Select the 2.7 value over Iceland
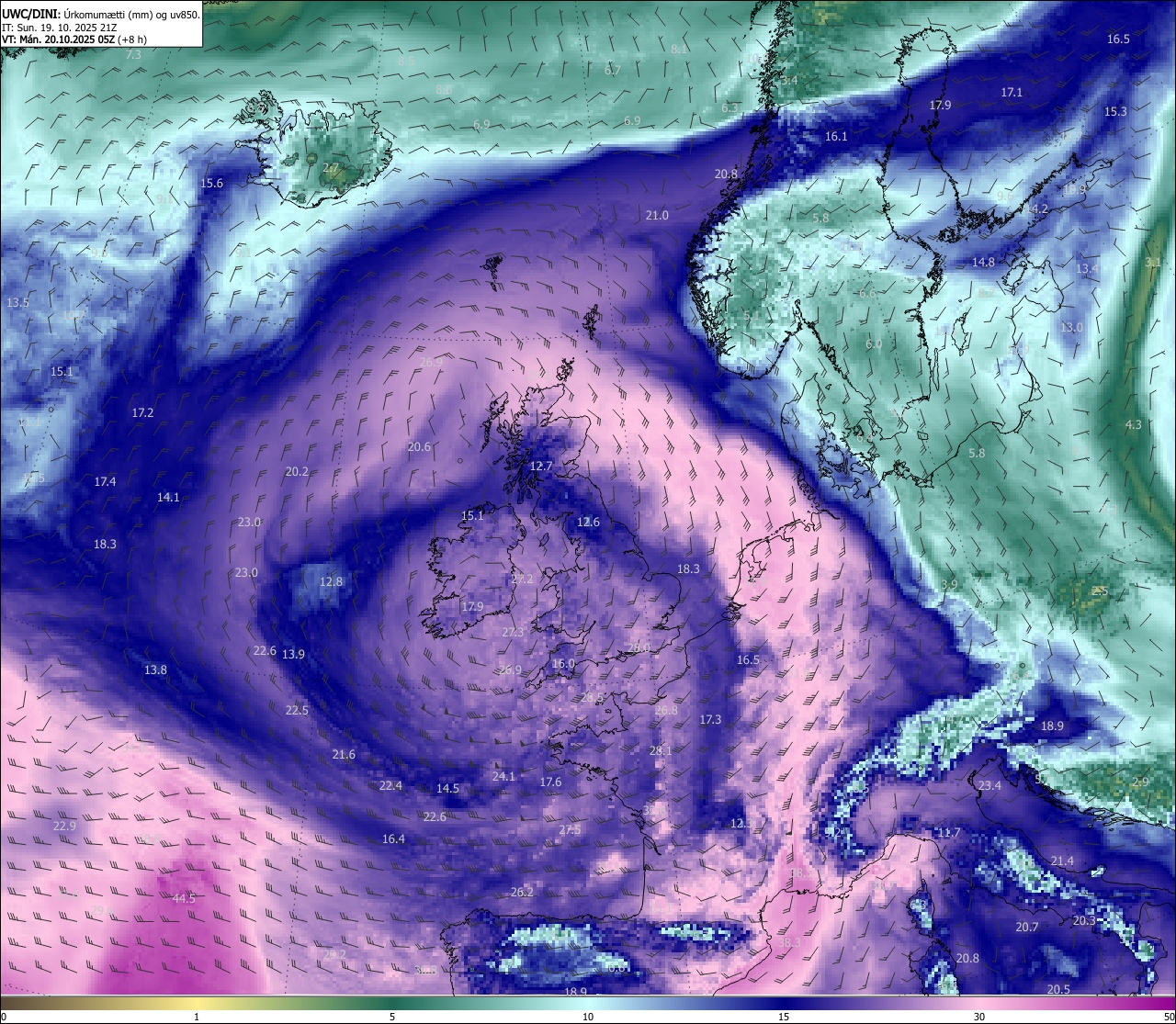Image resolution: width=1176 pixels, height=1024 pixels. pos(330,167)
